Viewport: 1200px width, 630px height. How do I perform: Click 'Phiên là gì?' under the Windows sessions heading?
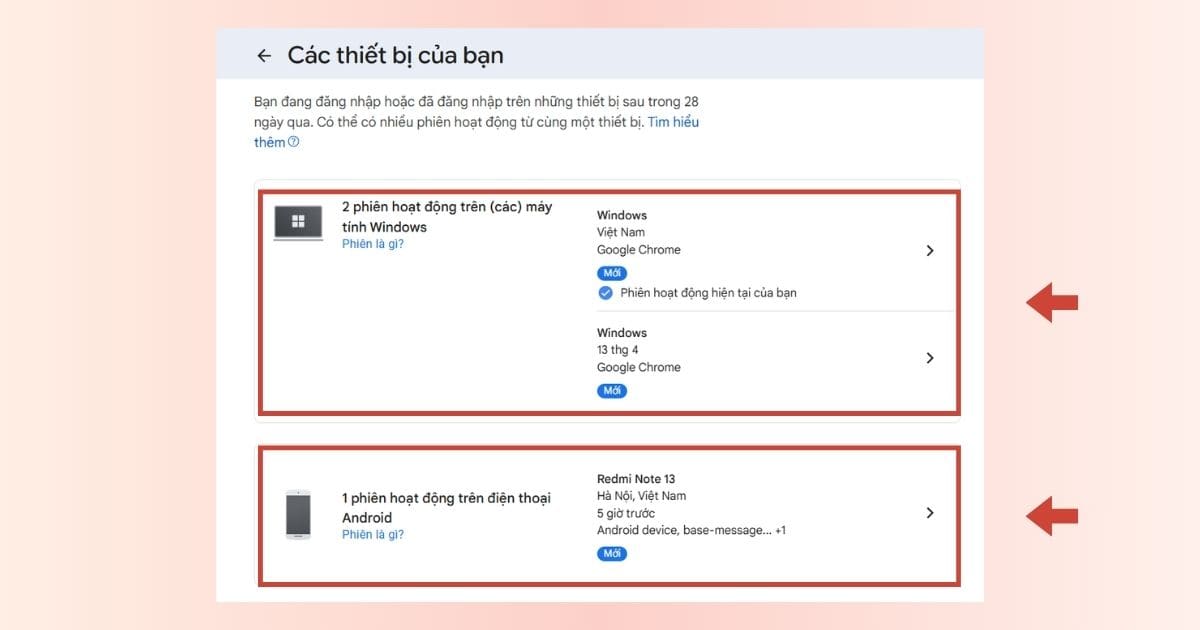(x=373, y=244)
